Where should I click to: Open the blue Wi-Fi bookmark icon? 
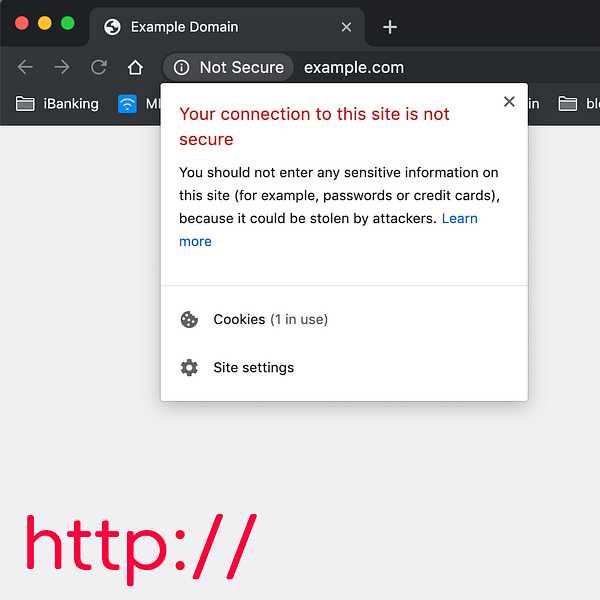127,104
